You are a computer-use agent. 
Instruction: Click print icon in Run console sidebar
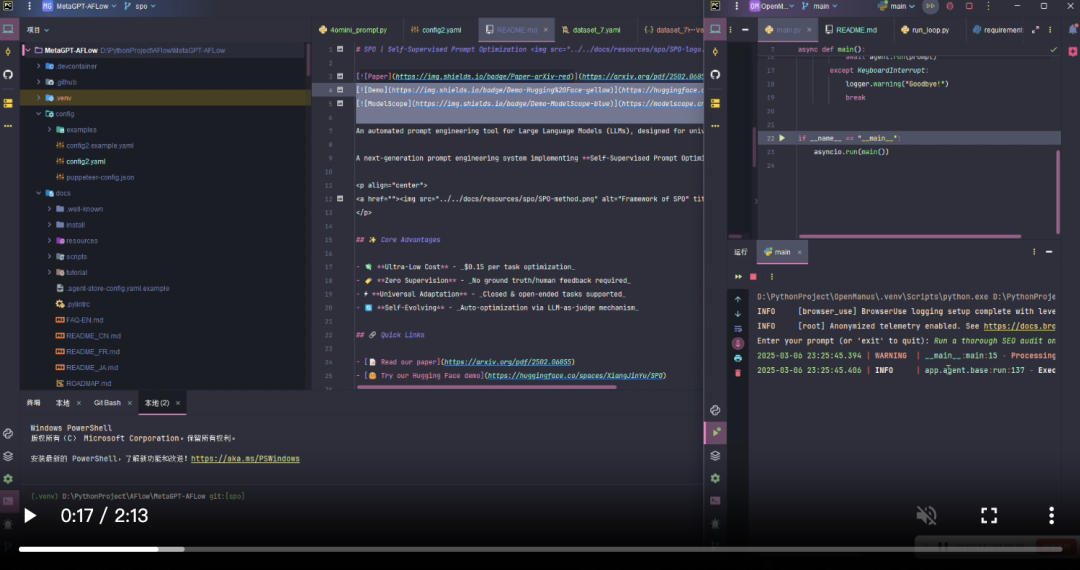tap(738, 359)
